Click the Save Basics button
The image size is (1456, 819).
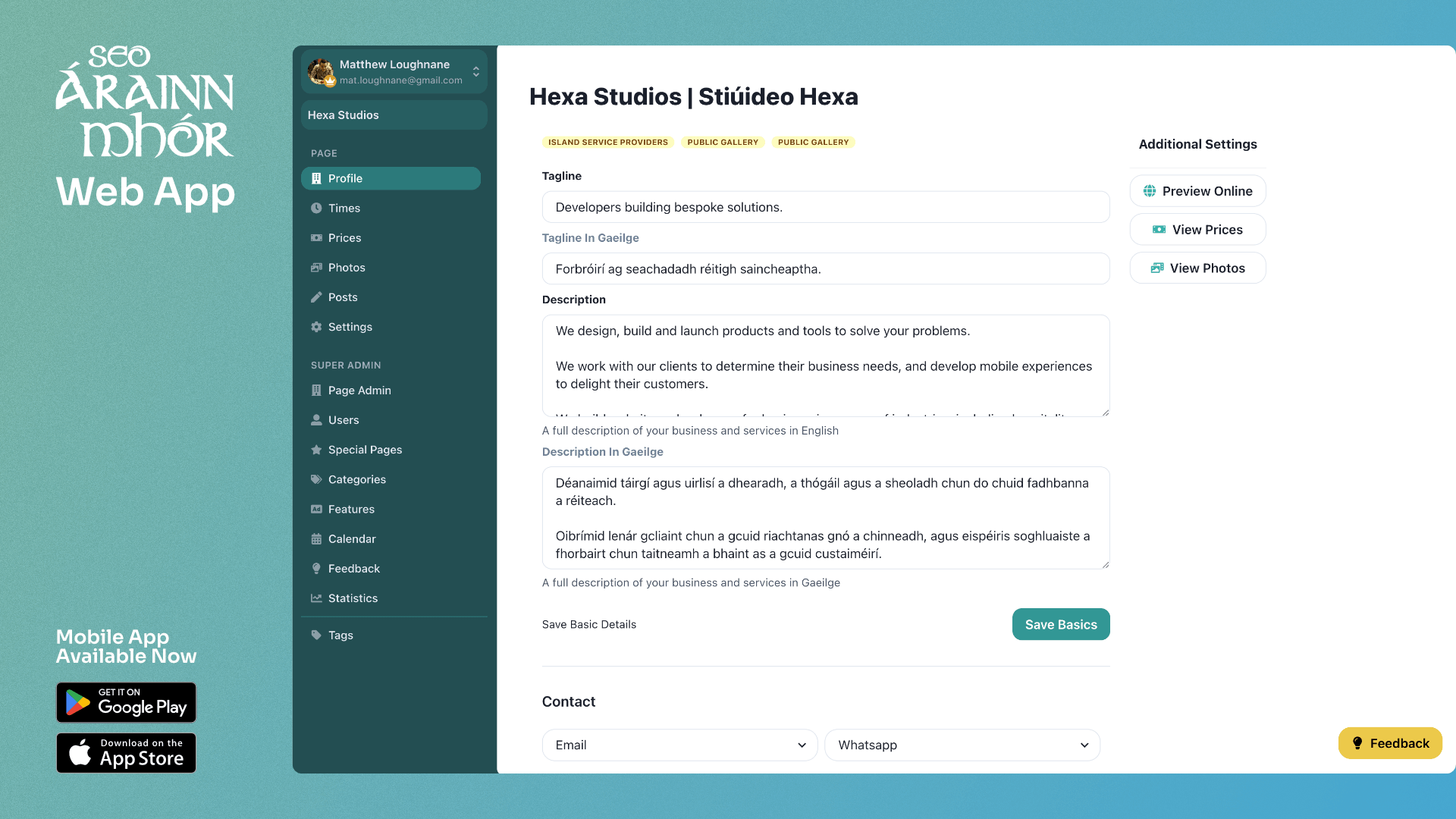coord(1060,623)
